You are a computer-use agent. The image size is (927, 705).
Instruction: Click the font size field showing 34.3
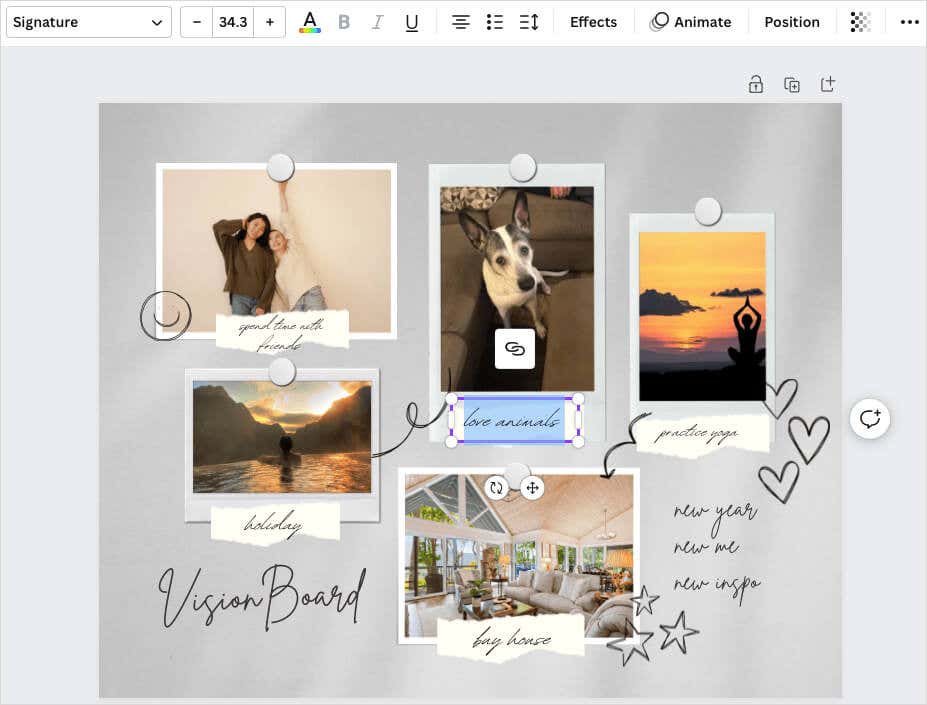point(233,22)
